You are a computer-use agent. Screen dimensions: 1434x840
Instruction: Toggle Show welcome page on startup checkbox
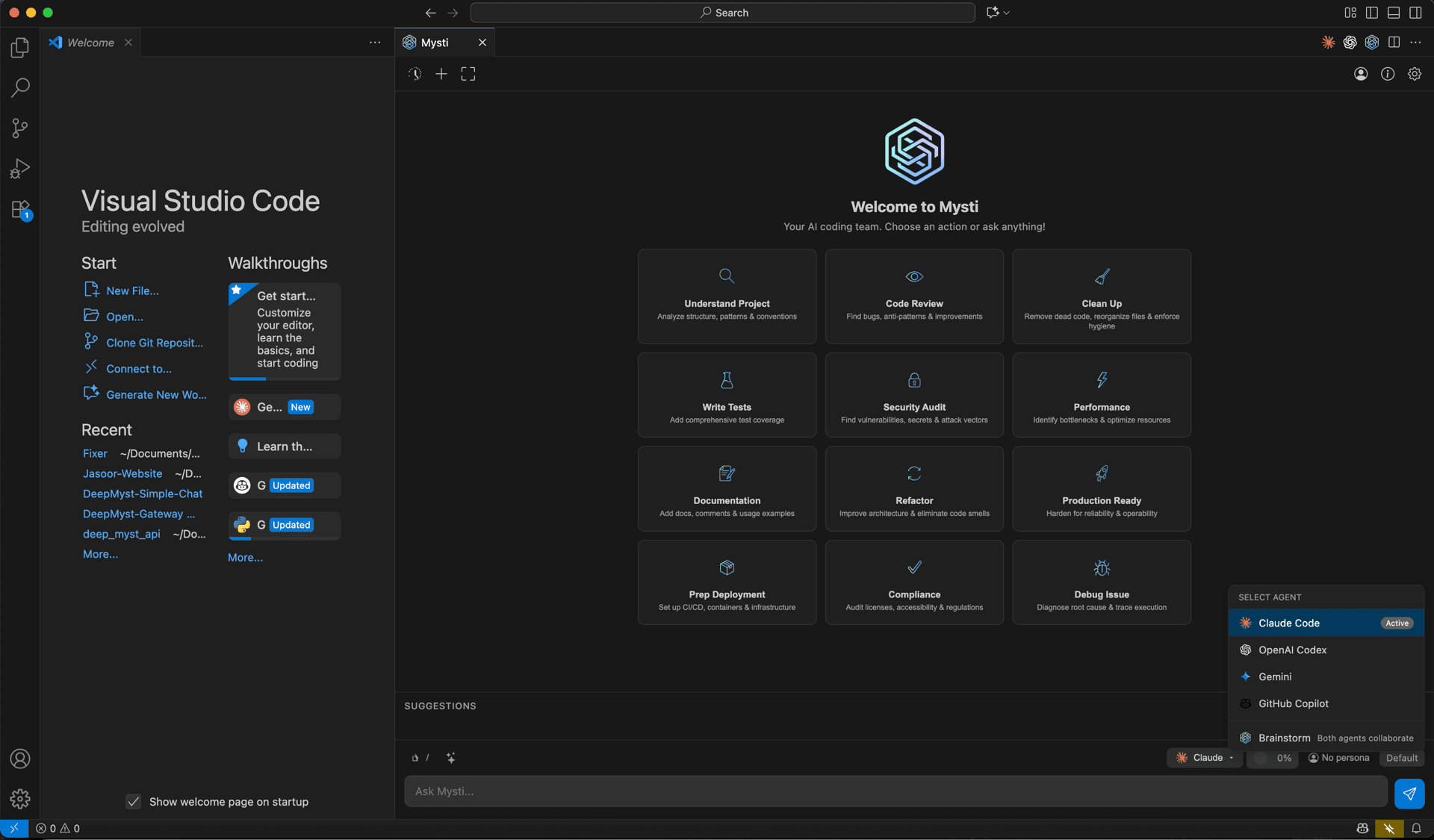point(134,802)
